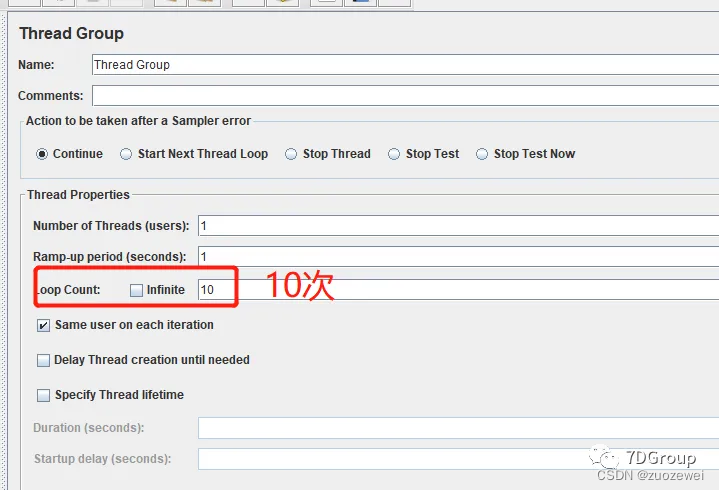Click the large Thread Group panel heading
This screenshot has width=719, height=490.
(x=72, y=33)
